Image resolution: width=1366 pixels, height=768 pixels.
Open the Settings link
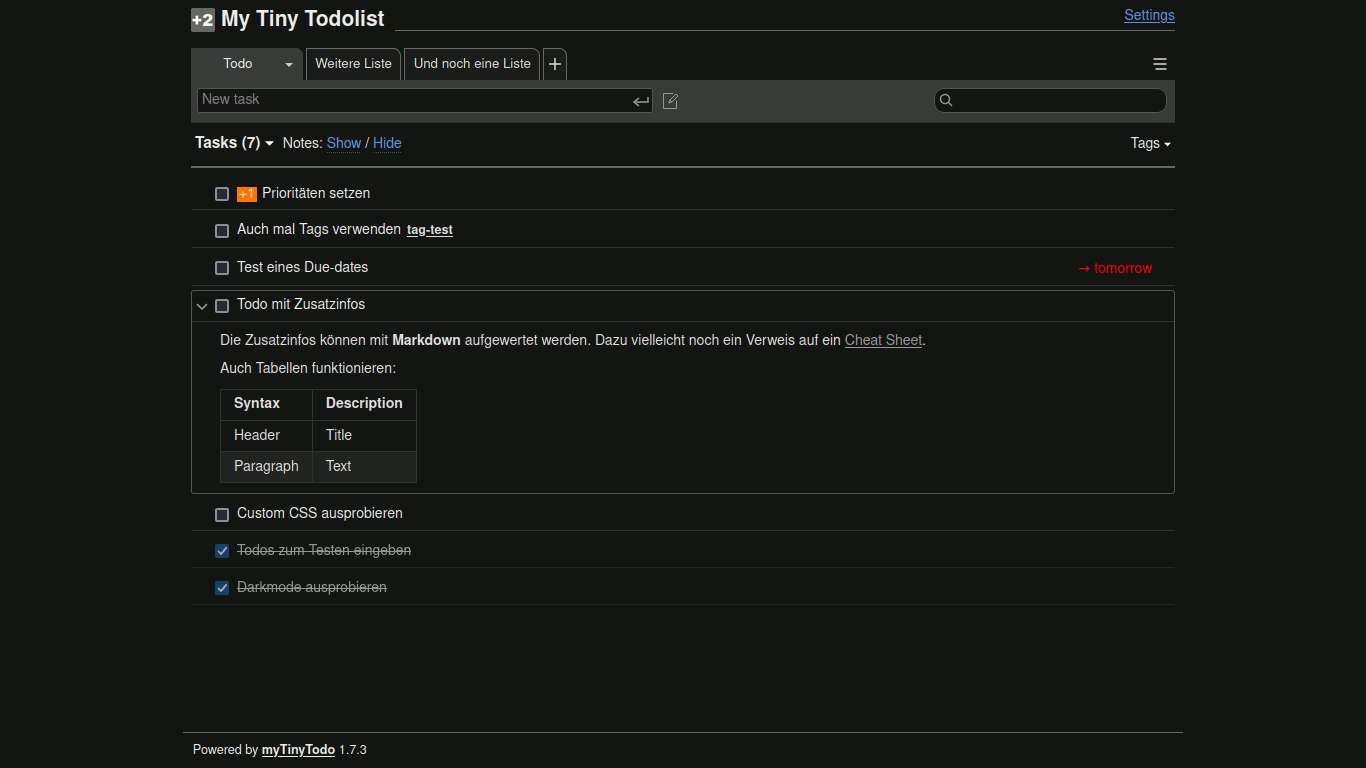(1149, 15)
